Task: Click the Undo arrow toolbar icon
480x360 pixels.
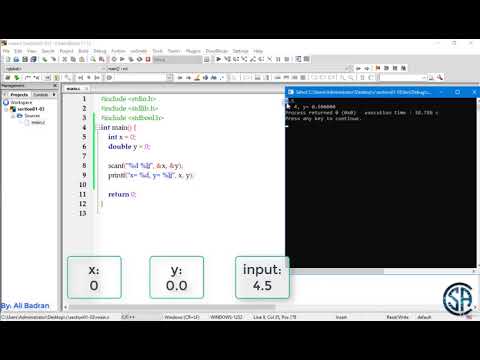Action: tap(45, 59)
